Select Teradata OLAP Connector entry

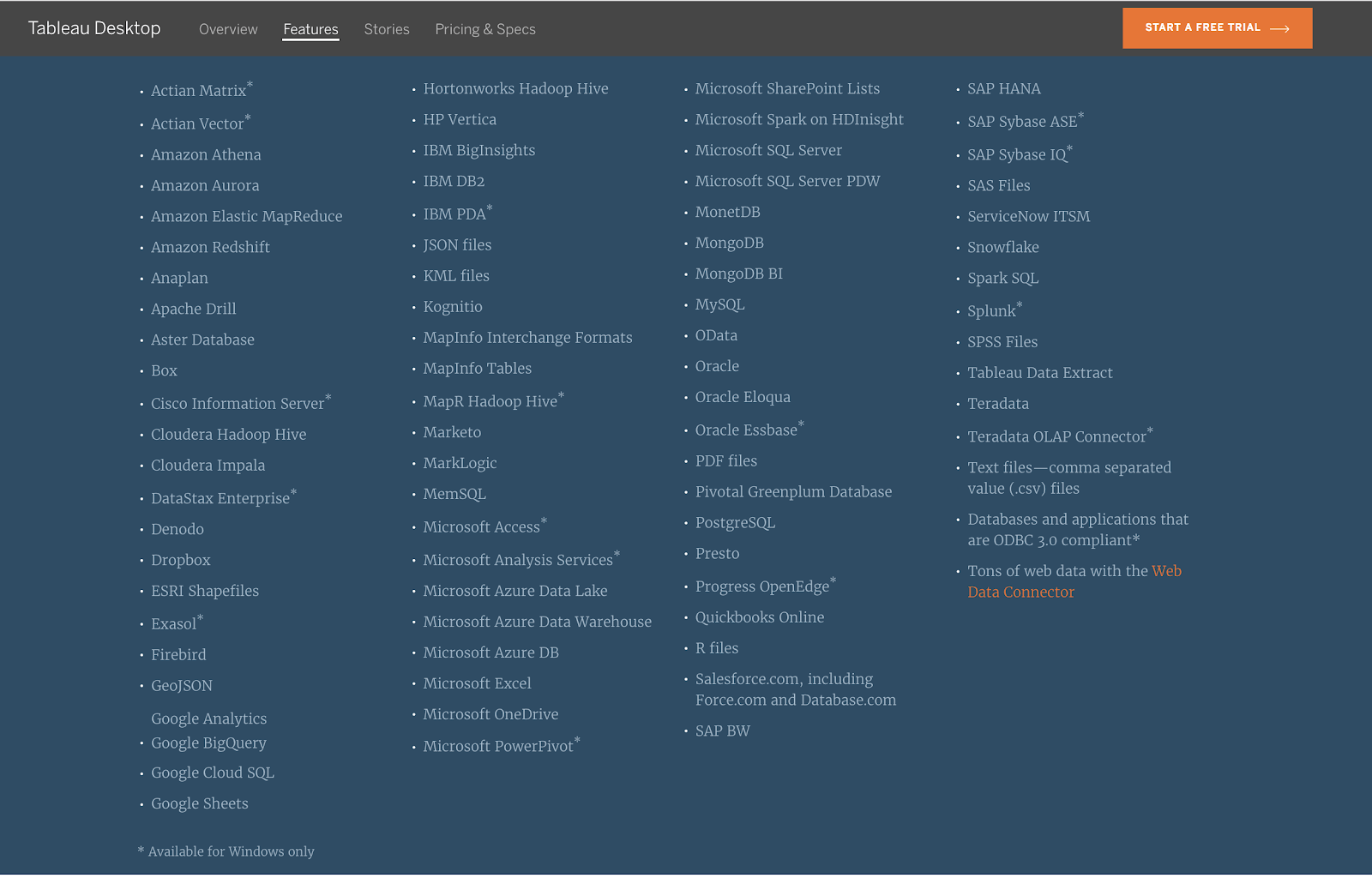coord(1060,436)
